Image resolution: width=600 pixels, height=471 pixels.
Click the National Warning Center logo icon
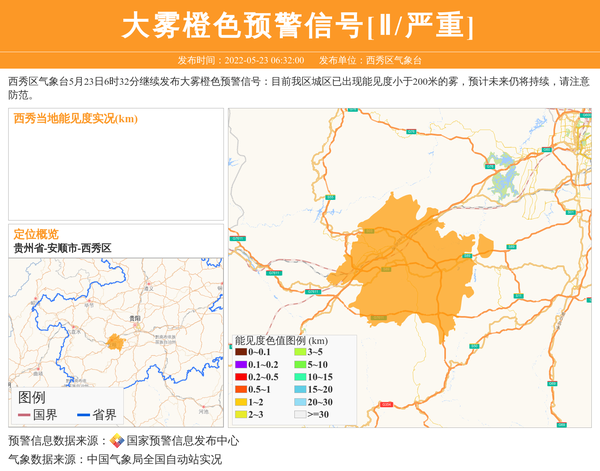(x=117, y=441)
